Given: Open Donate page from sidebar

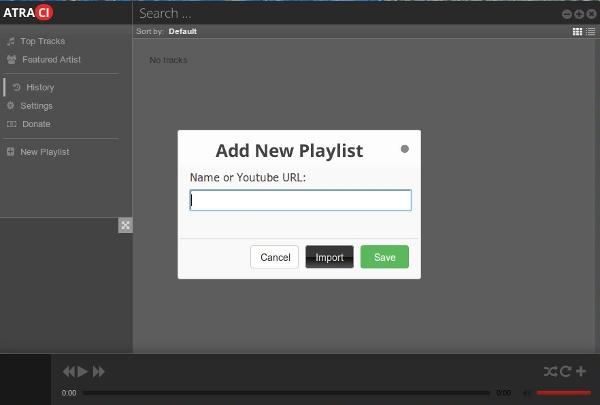Looking at the screenshot, I should pyautogui.click(x=36, y=124).
